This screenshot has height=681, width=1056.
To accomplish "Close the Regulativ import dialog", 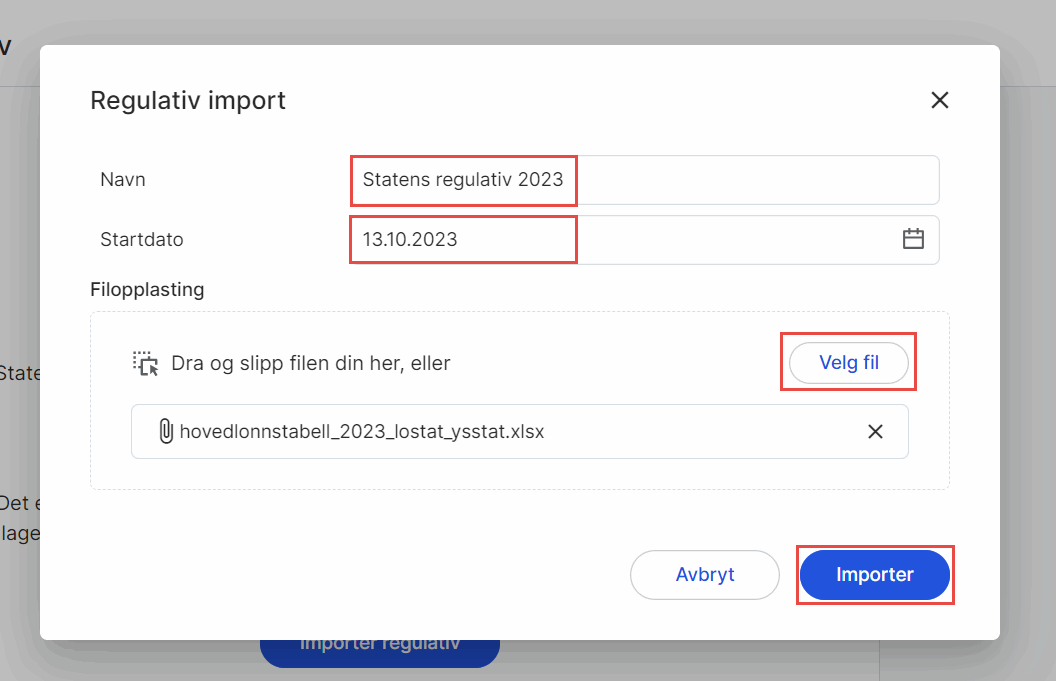I will pos(939,100).
